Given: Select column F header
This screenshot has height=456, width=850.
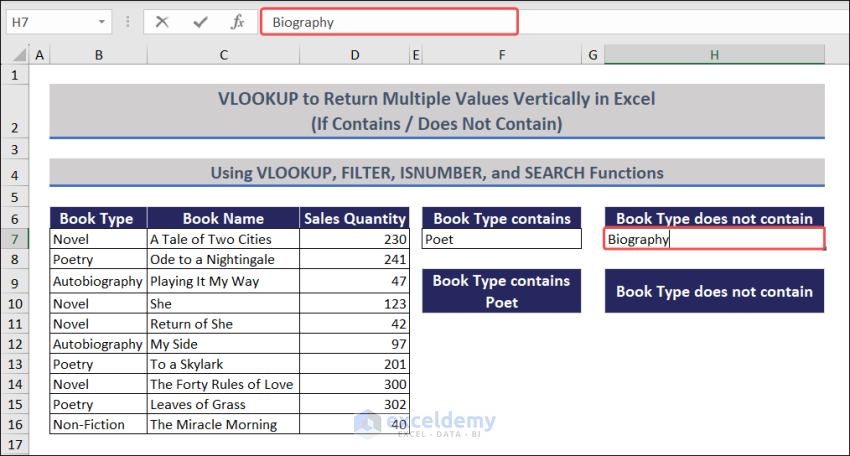Looking at the screenshot, I should [502, 55].
